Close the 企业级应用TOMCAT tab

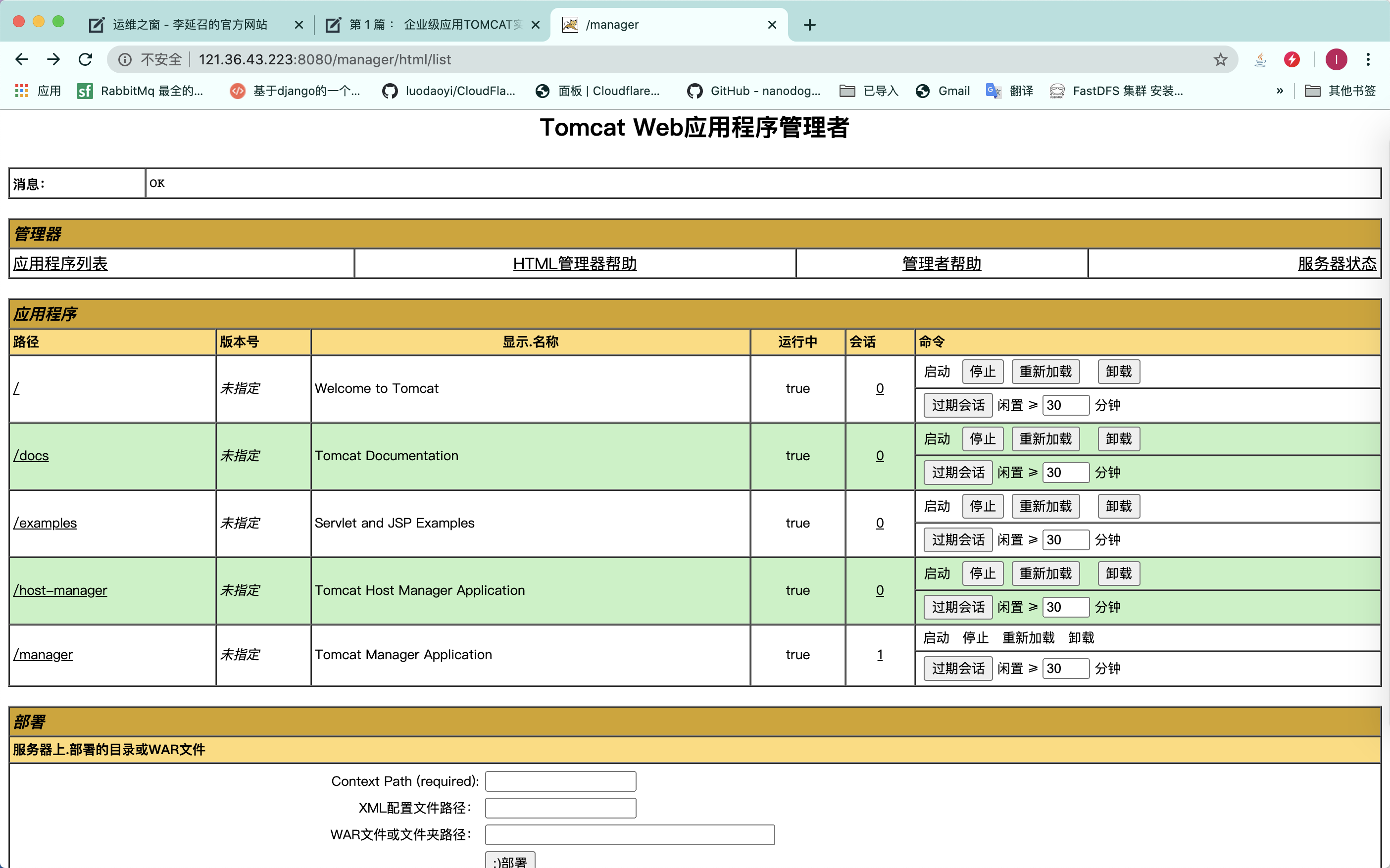[535, 25]
